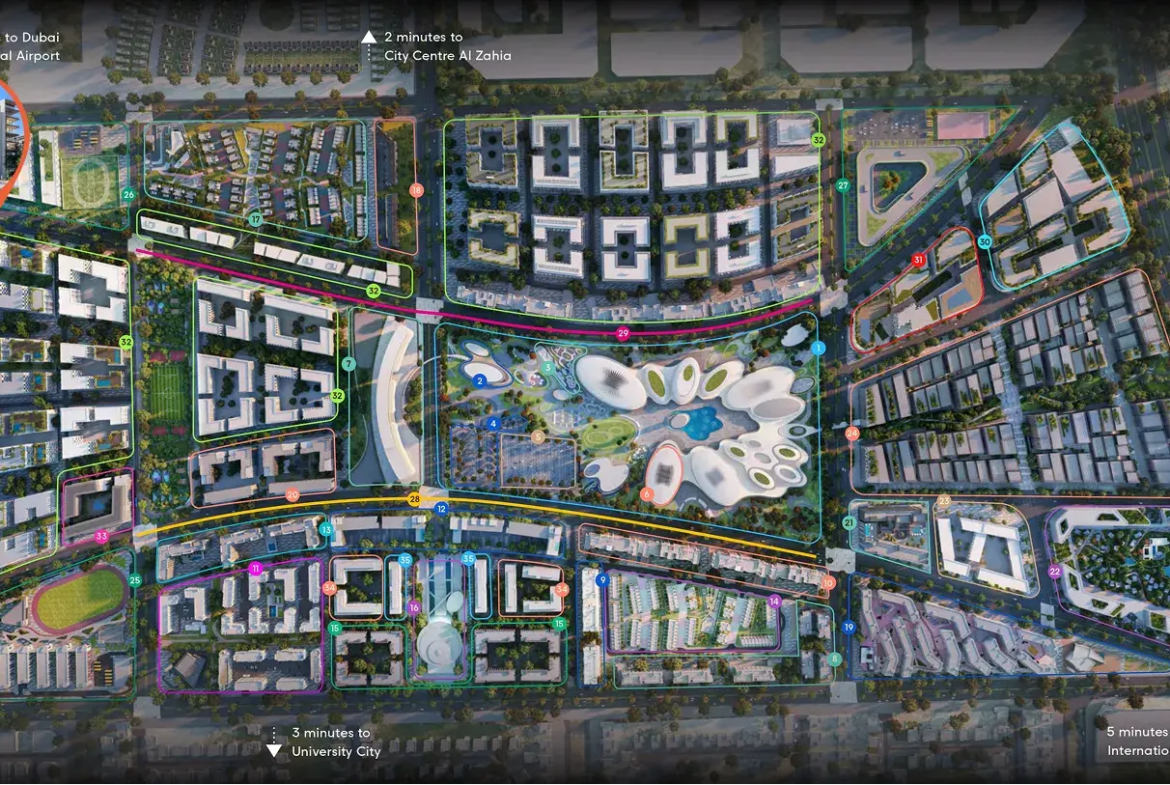1170x785 pixels.
Task: Select the magenta marker number 11
Action: coord(255,568)
